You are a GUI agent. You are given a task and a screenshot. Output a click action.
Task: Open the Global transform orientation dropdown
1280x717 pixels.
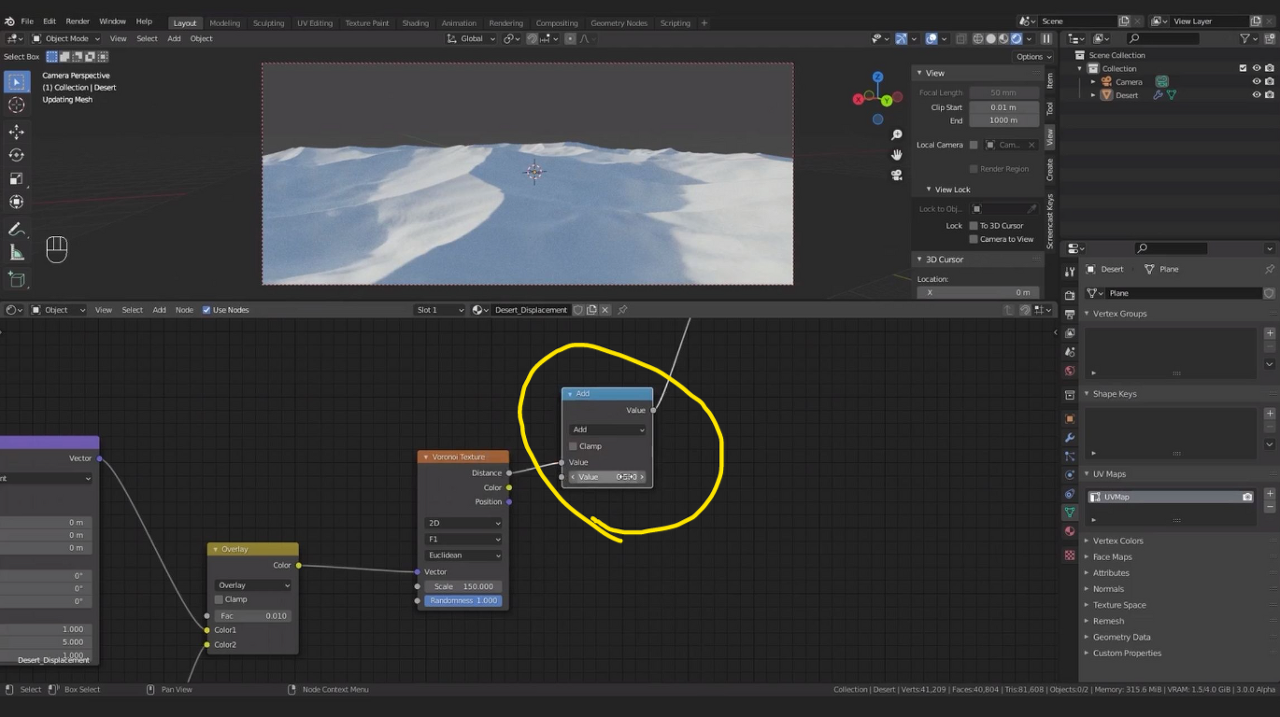pyautogui.click(x=471, y=39)
